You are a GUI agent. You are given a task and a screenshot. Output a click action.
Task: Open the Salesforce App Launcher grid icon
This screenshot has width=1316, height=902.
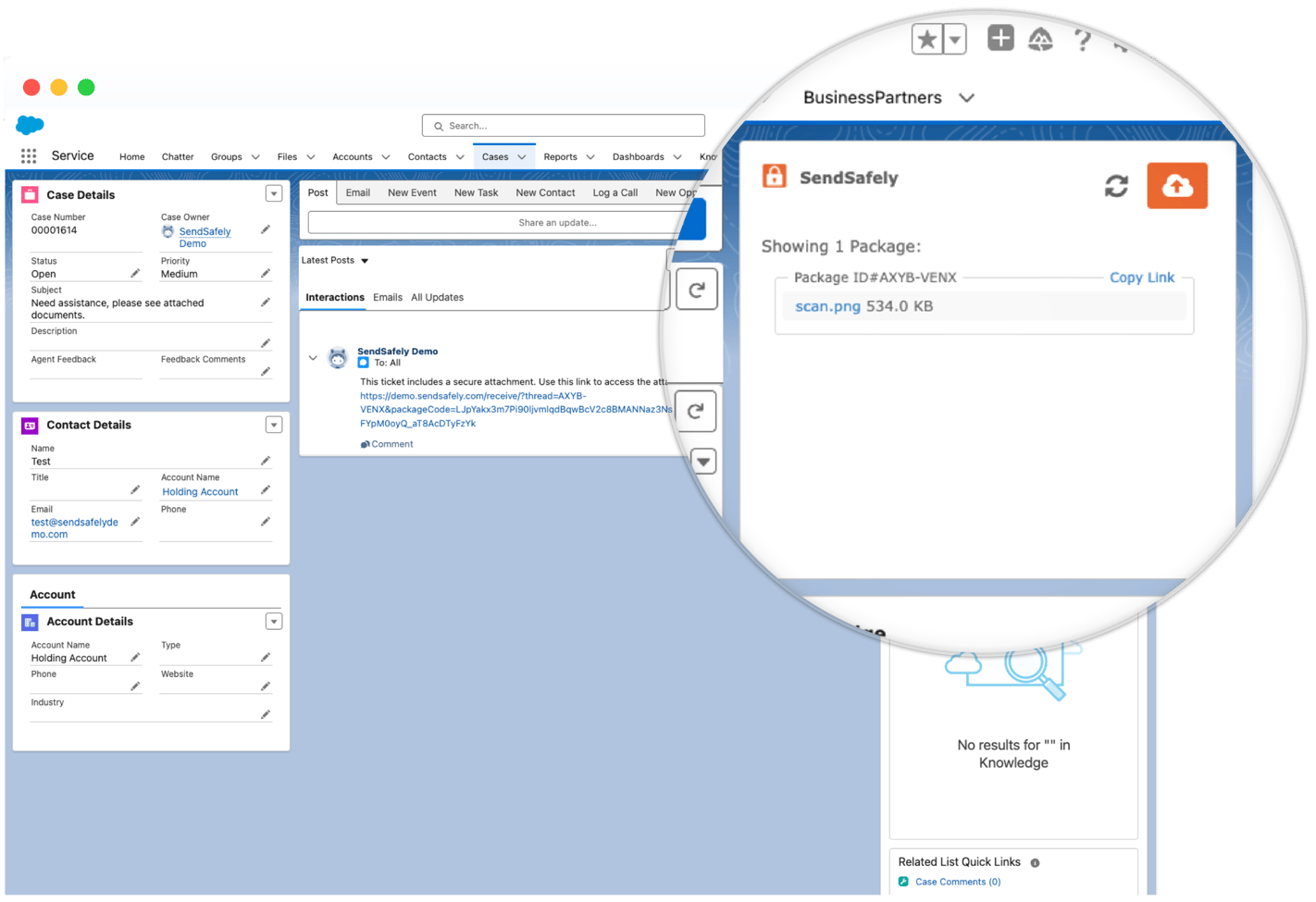point(28,155)
